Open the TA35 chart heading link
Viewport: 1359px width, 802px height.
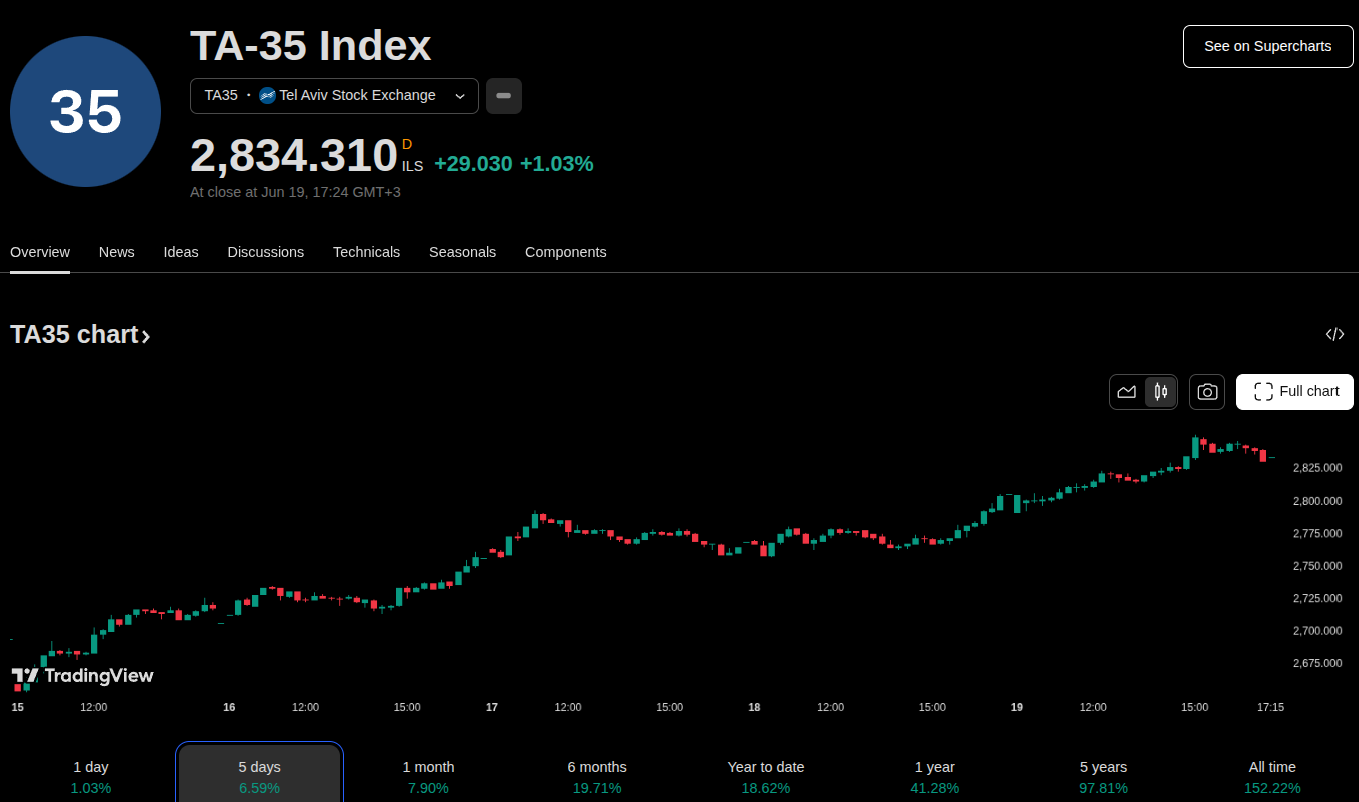pyautogui.click(x=80, y=334)
